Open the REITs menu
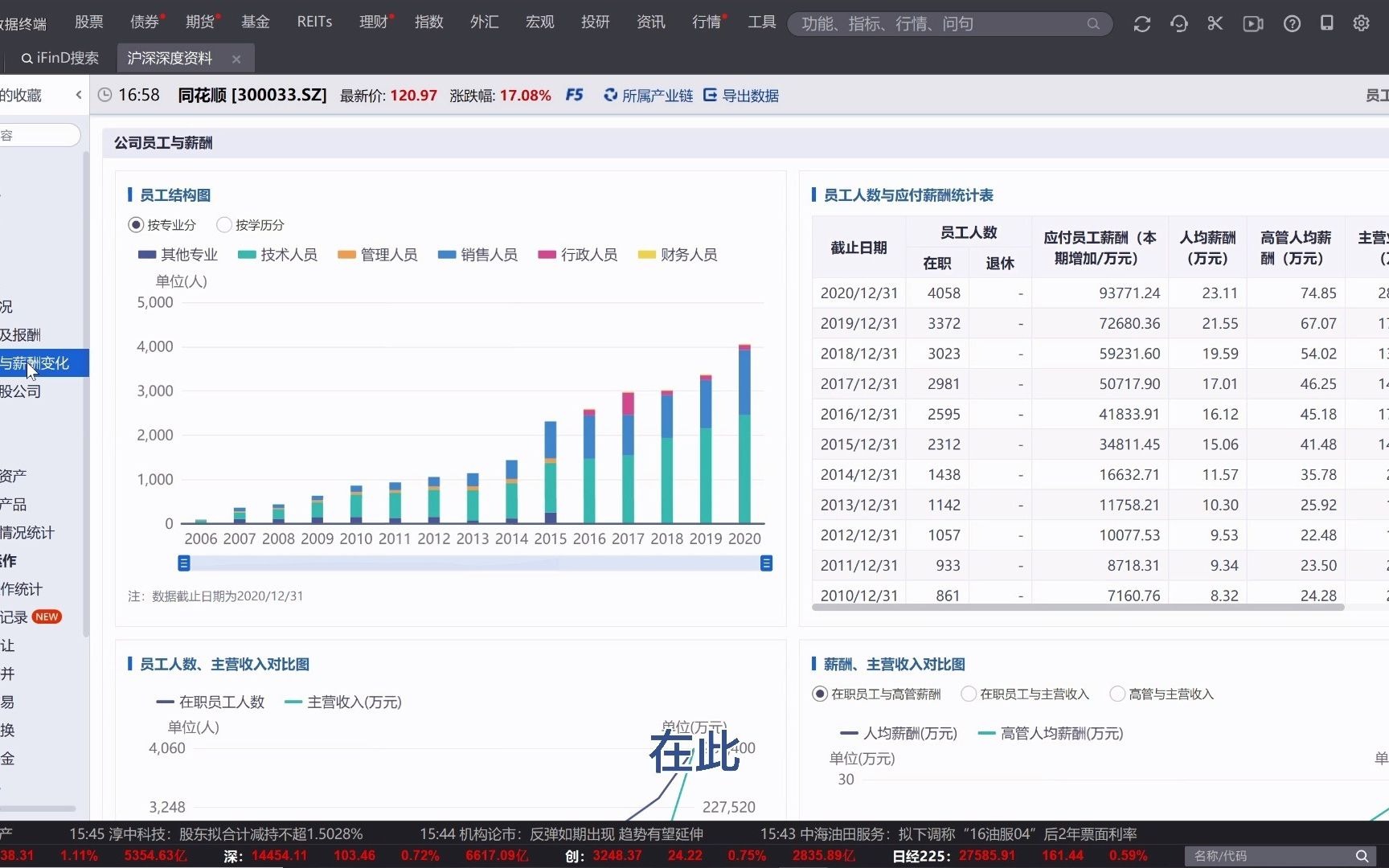This screenshot has height=868, width=1389. [x=314, y=23]
